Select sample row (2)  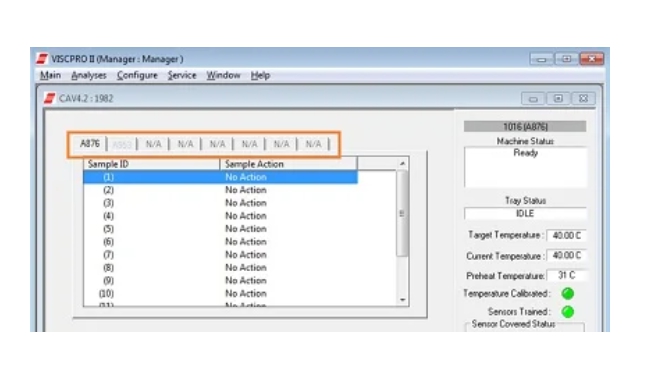(220, 190)
